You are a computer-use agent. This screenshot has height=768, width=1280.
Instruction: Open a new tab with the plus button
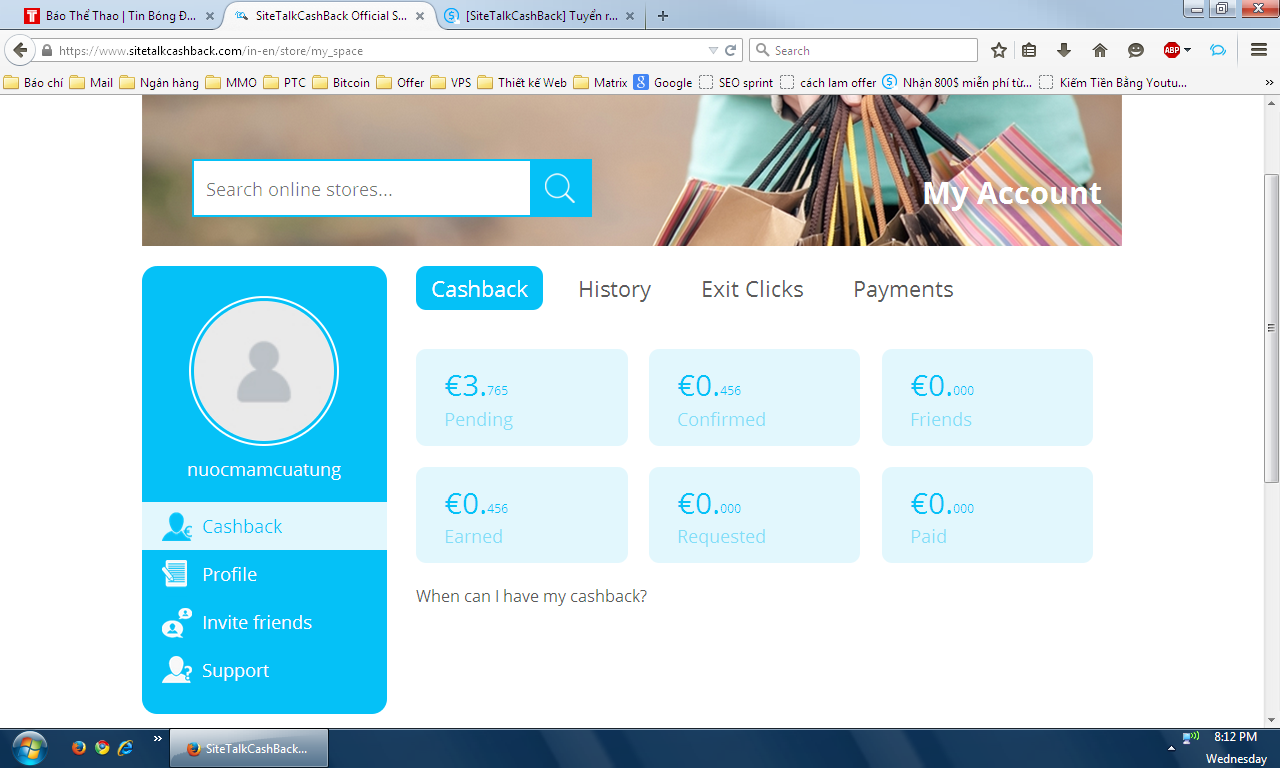point(662,16)
